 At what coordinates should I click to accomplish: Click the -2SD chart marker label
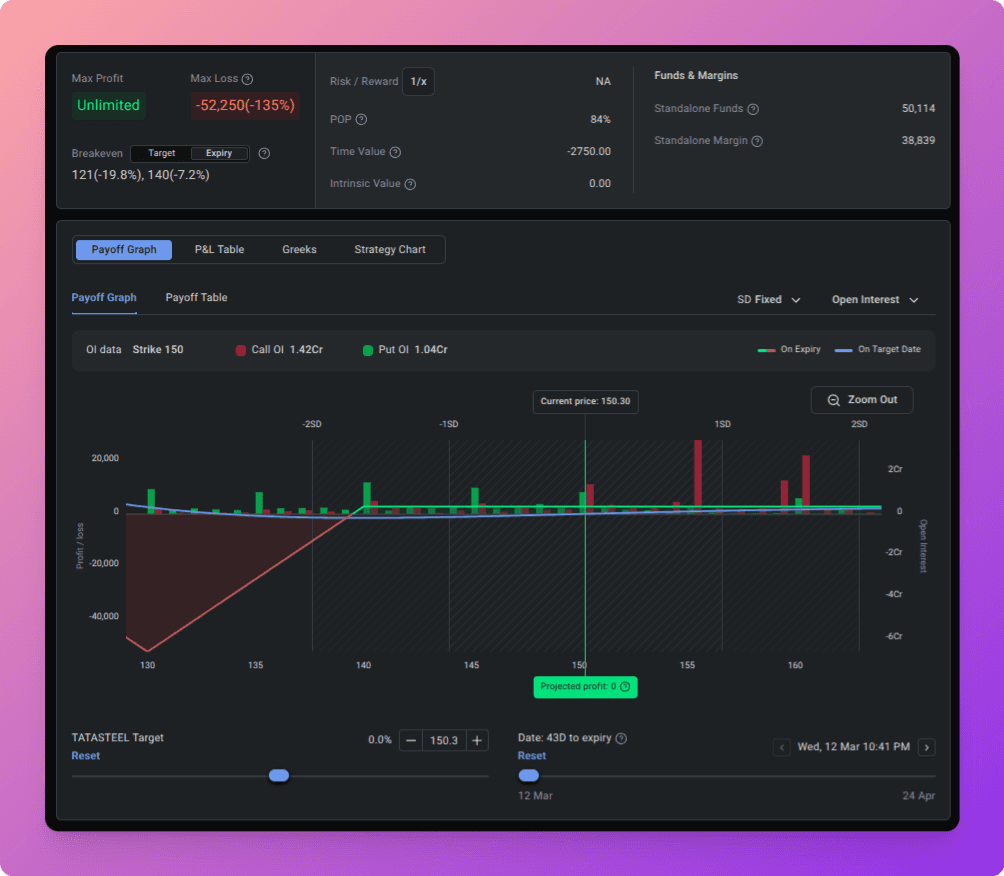312,425
